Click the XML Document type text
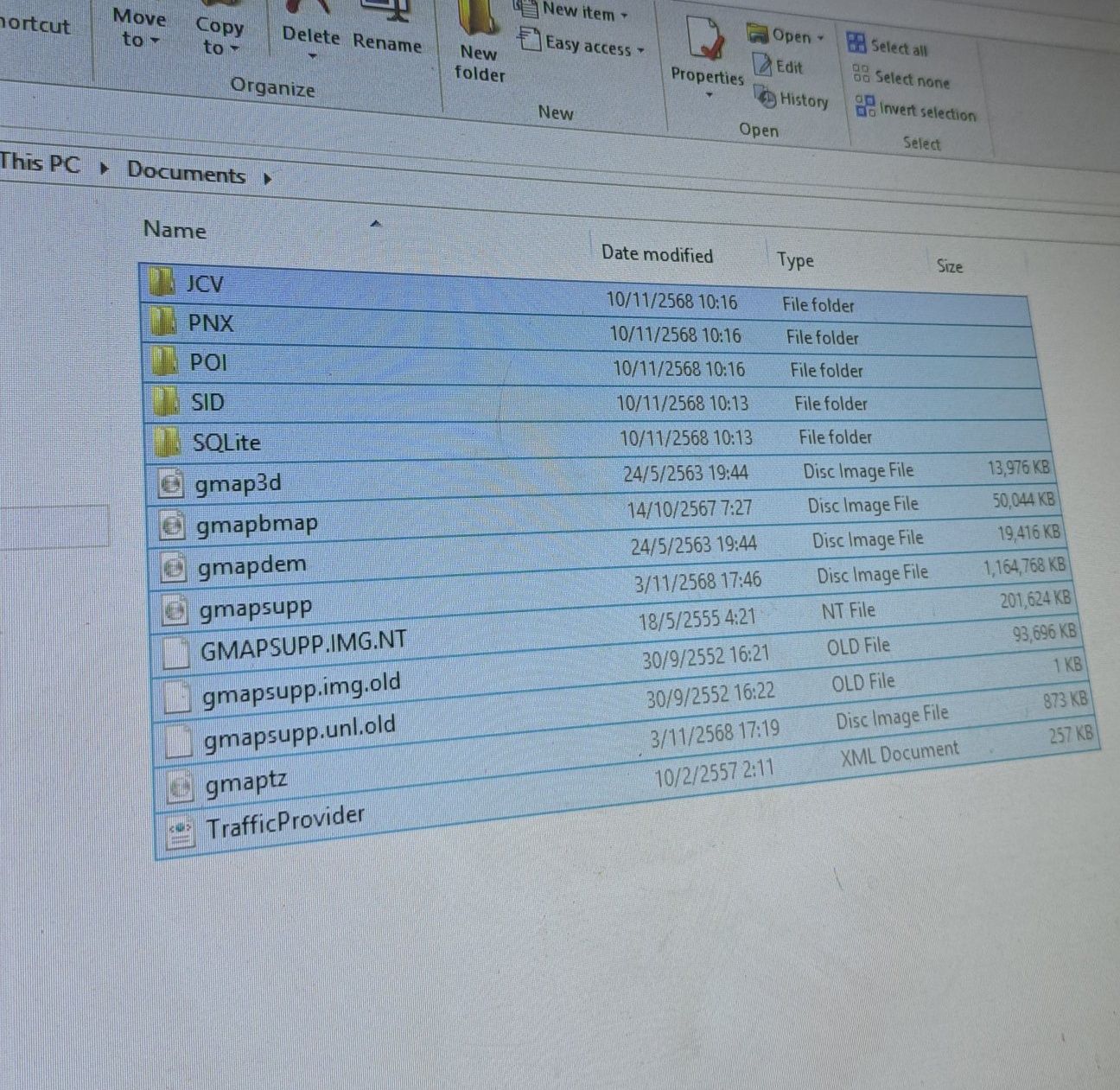The width and height of the screenshot is (1120, 1090). (900, 753)
